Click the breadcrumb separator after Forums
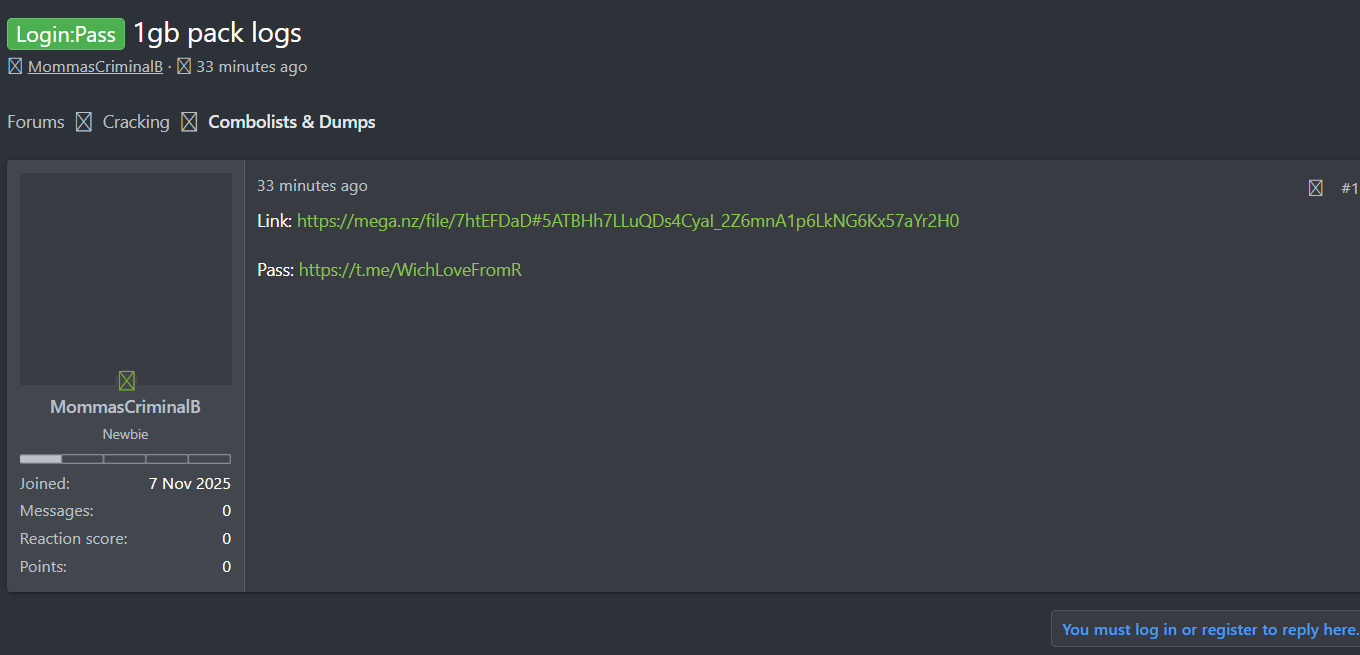This screenshot has height=655, width=1360. [84, 122]
